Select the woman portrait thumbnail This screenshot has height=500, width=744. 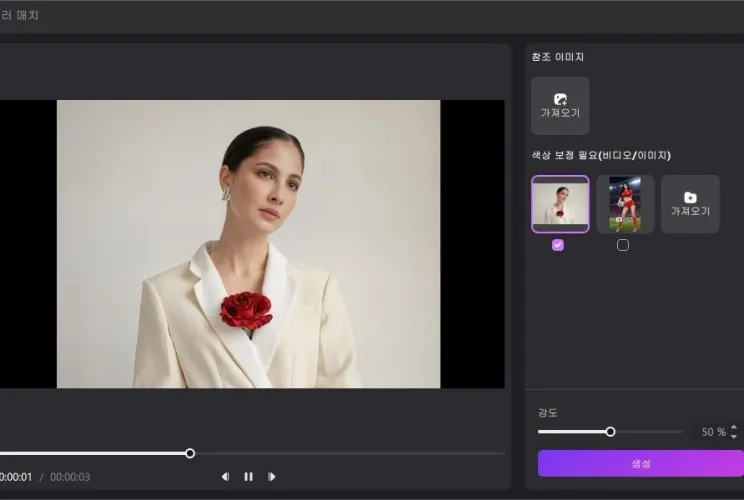coord(560,204)
